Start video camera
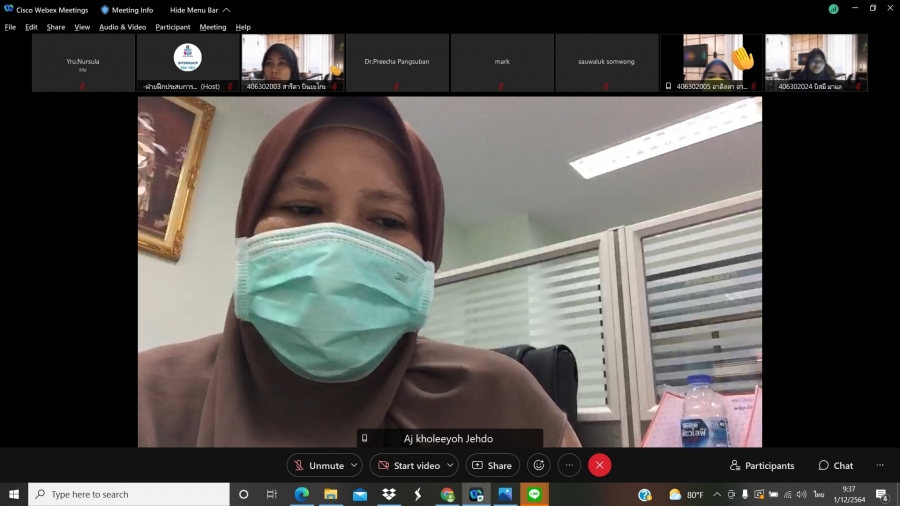 [x=408, y=465]
